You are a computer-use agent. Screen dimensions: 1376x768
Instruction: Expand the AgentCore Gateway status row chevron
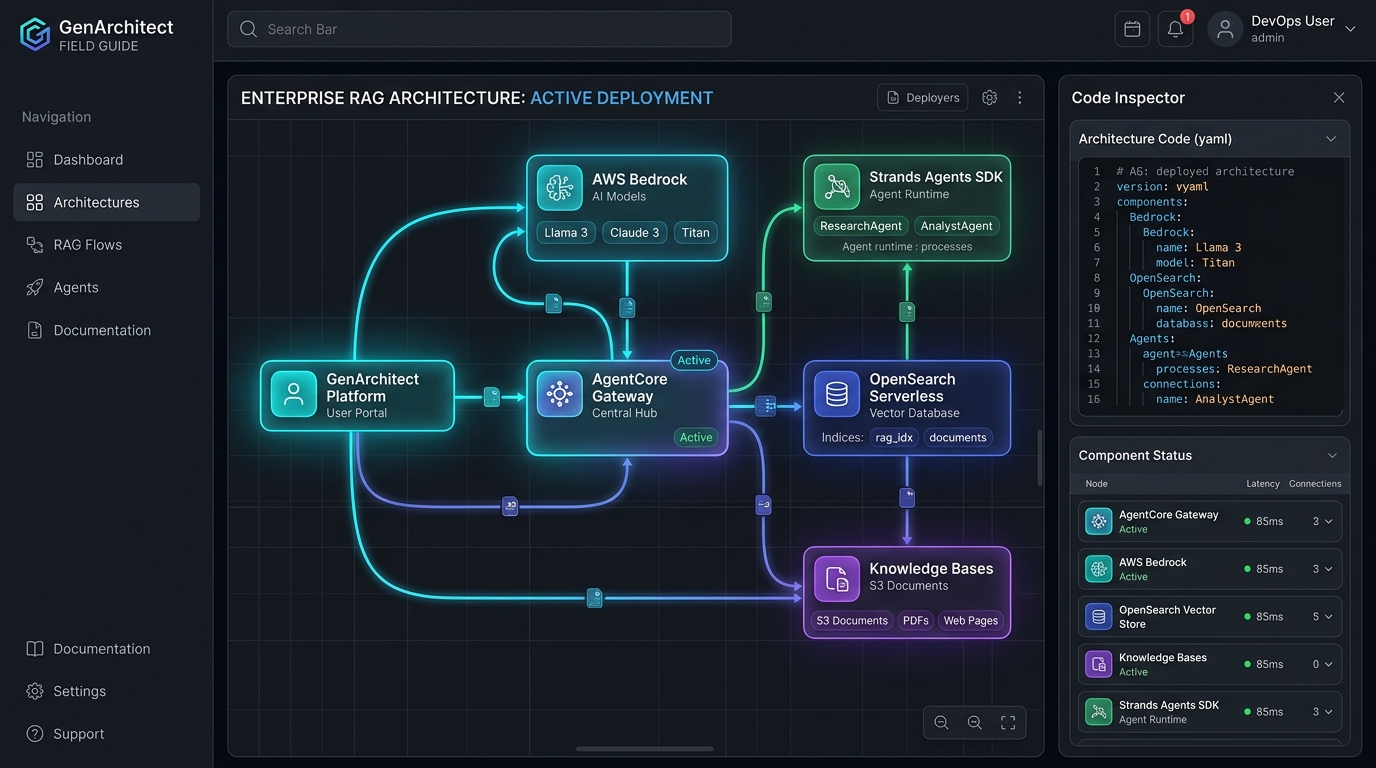(1329, 521)
